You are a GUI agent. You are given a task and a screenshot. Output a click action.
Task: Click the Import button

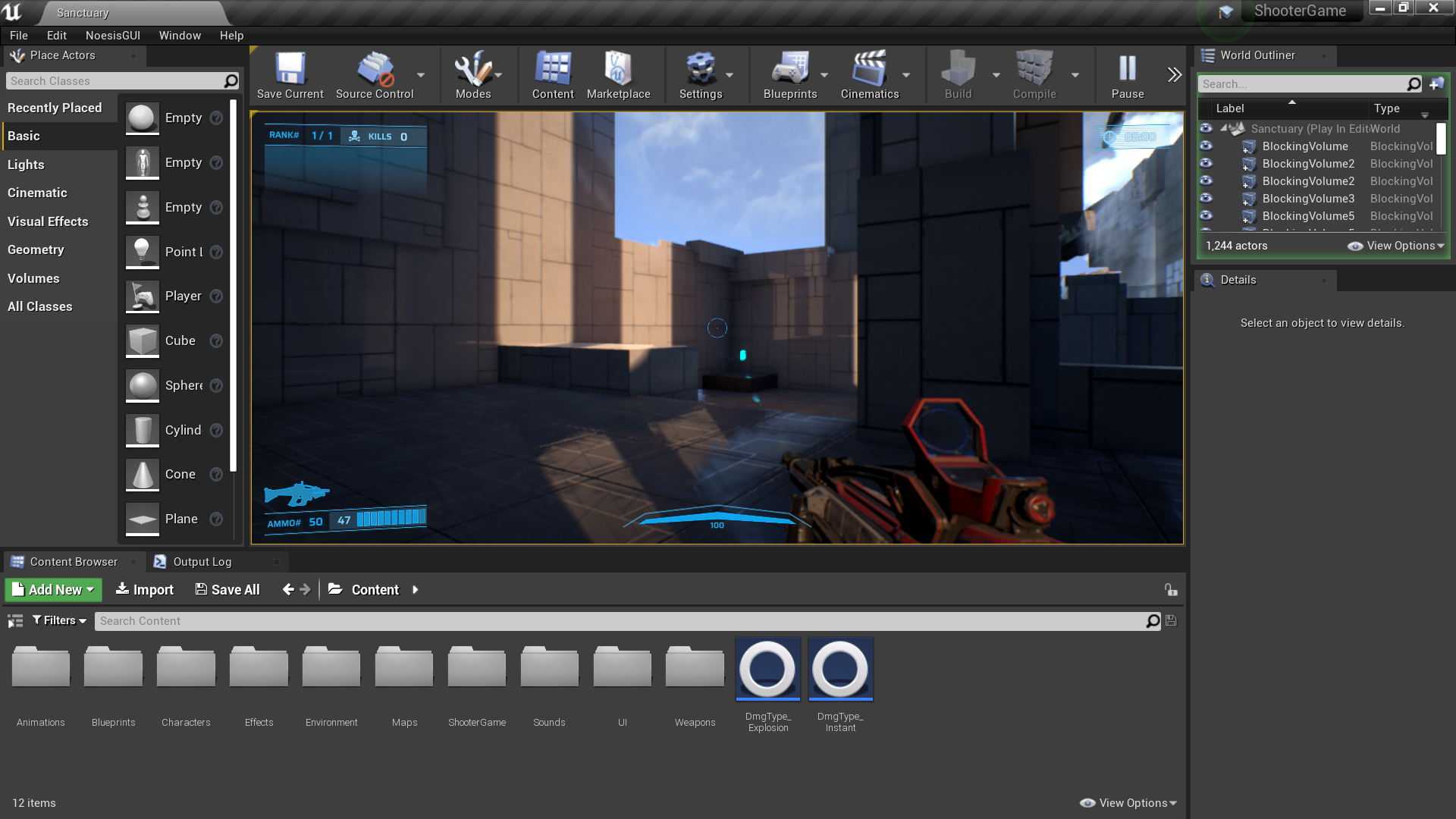pyautogui.click(x=144, y=590)
